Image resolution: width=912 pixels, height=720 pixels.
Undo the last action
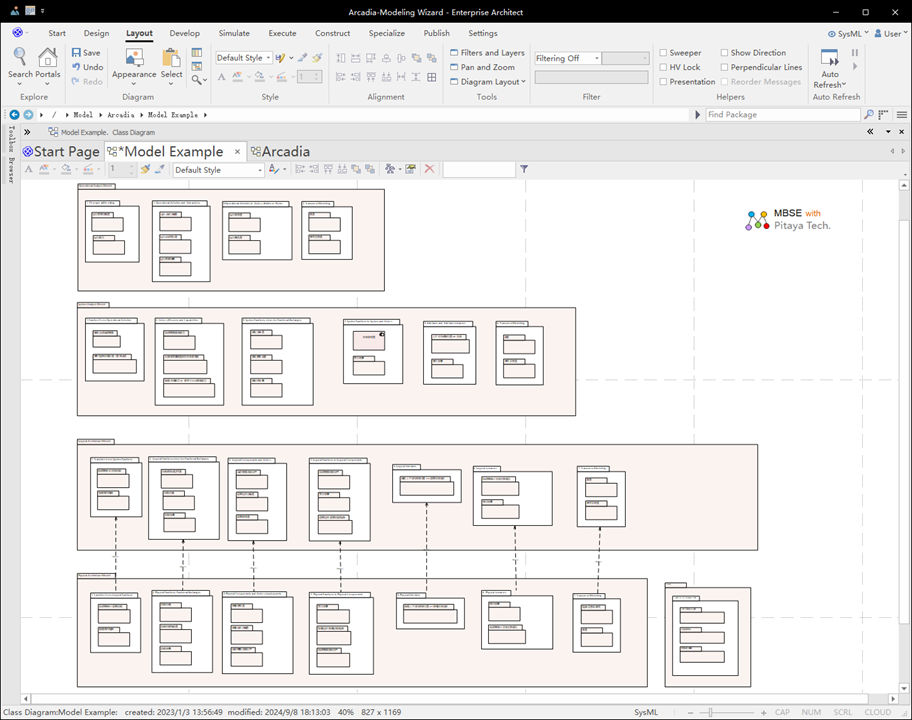pos(87,67)
